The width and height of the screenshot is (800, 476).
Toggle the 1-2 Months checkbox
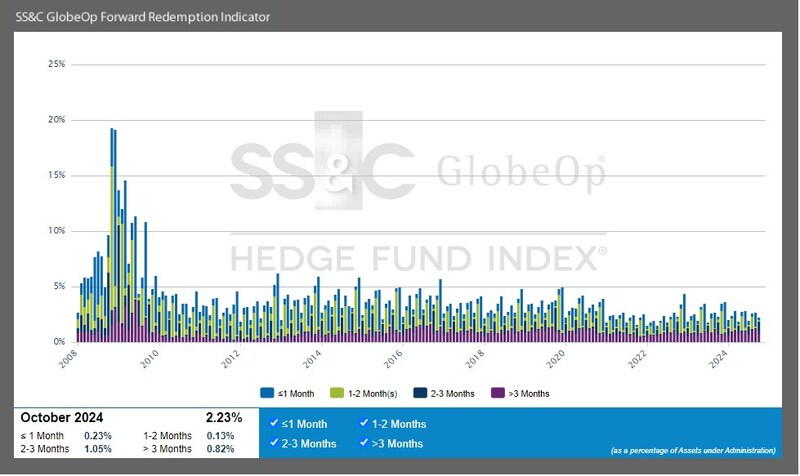pyautogui.click(x=364, y=423)
